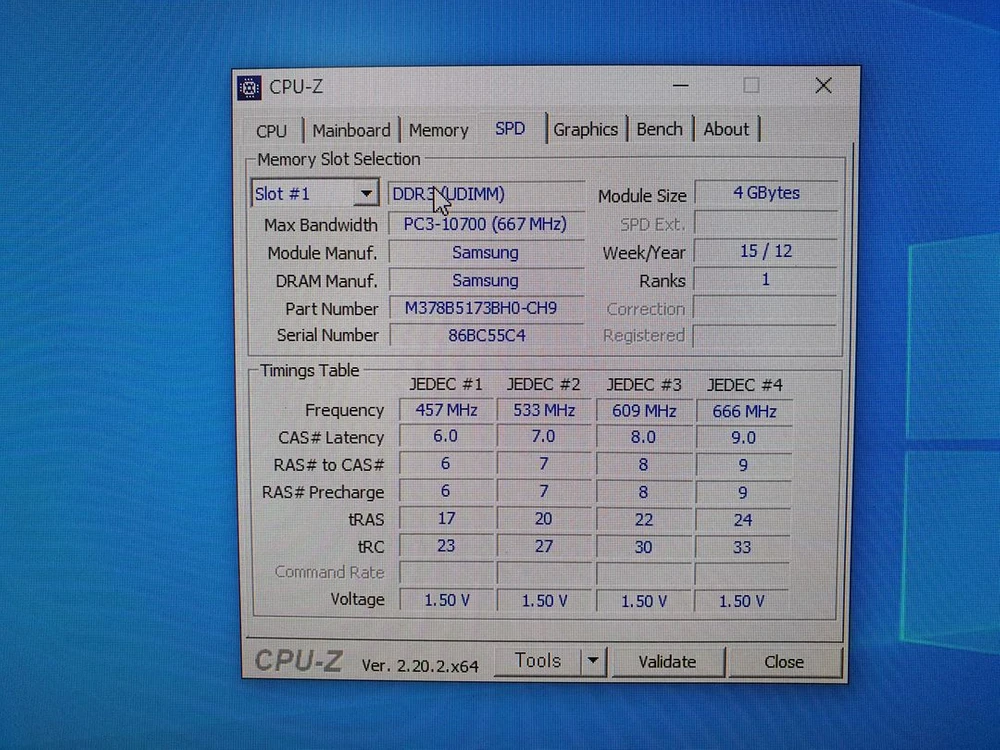Viewport: 1000px width, 750px height.
Task: Click JEDEC #1 frequency 457 MHz
Action: [446, 410]
